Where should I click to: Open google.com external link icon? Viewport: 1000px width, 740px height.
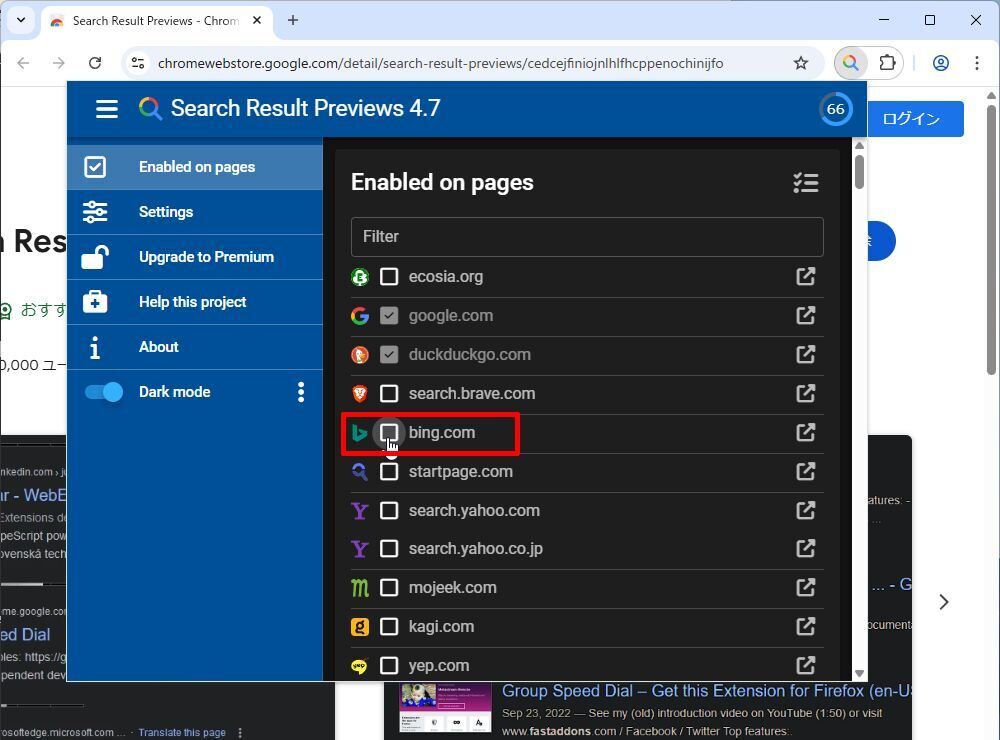click(x=805, y=316)
